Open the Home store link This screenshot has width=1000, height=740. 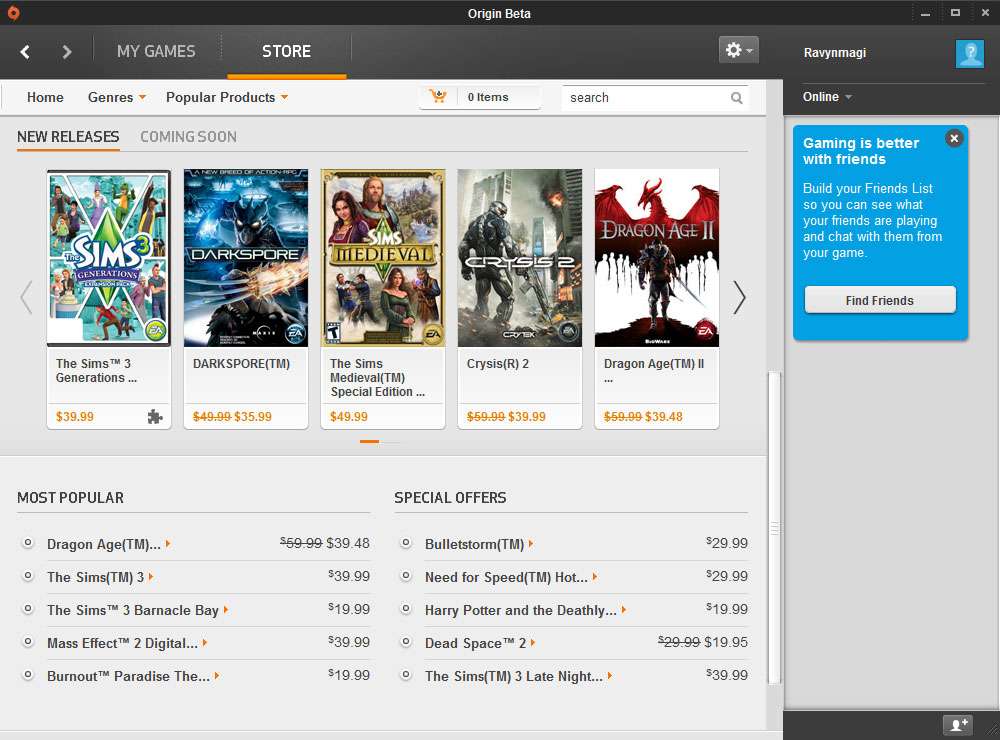point(45,97)
